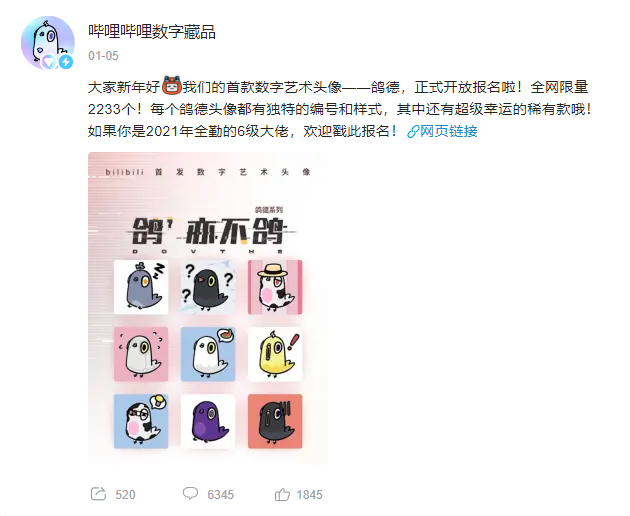The height and width of the screenshot is (516, 630).
Task: Click the chain link icon before 网页链接
Action: [x=413, y=131]
